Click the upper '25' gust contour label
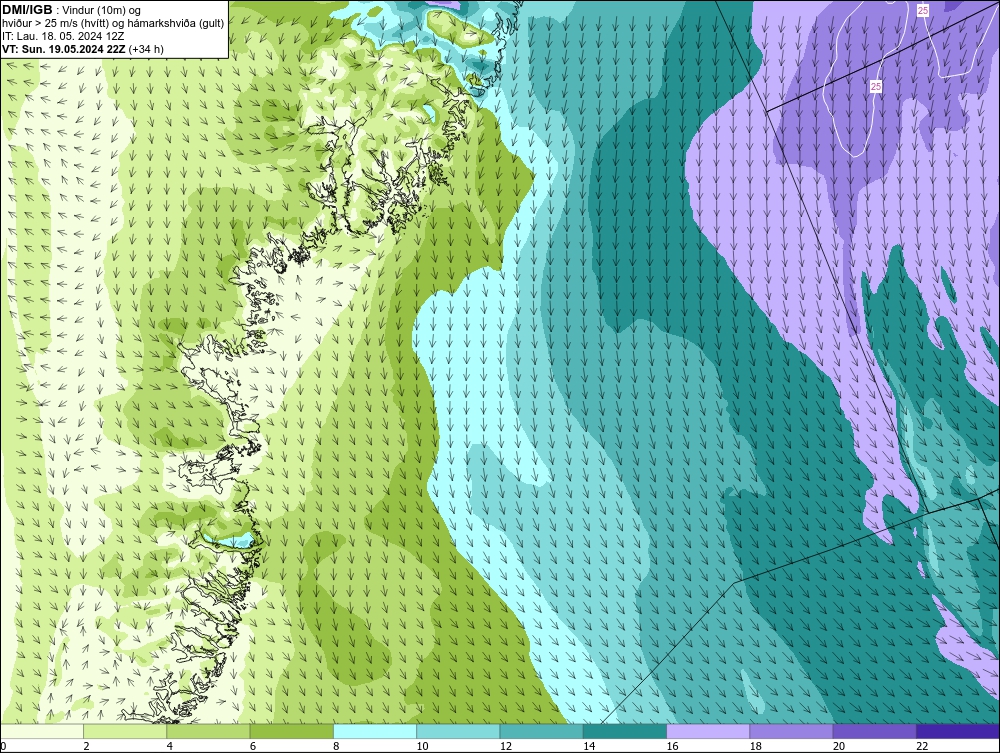 point(923,10)
